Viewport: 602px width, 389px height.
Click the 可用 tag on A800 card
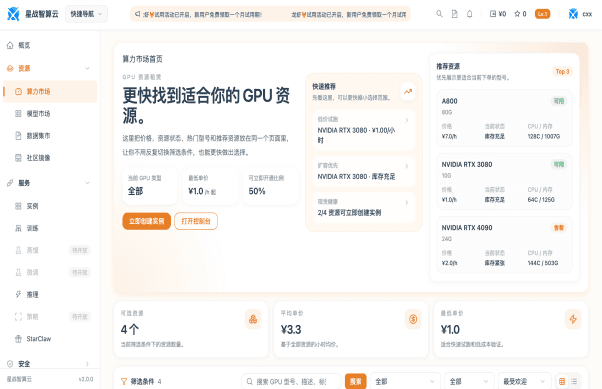tap(559, 101)
